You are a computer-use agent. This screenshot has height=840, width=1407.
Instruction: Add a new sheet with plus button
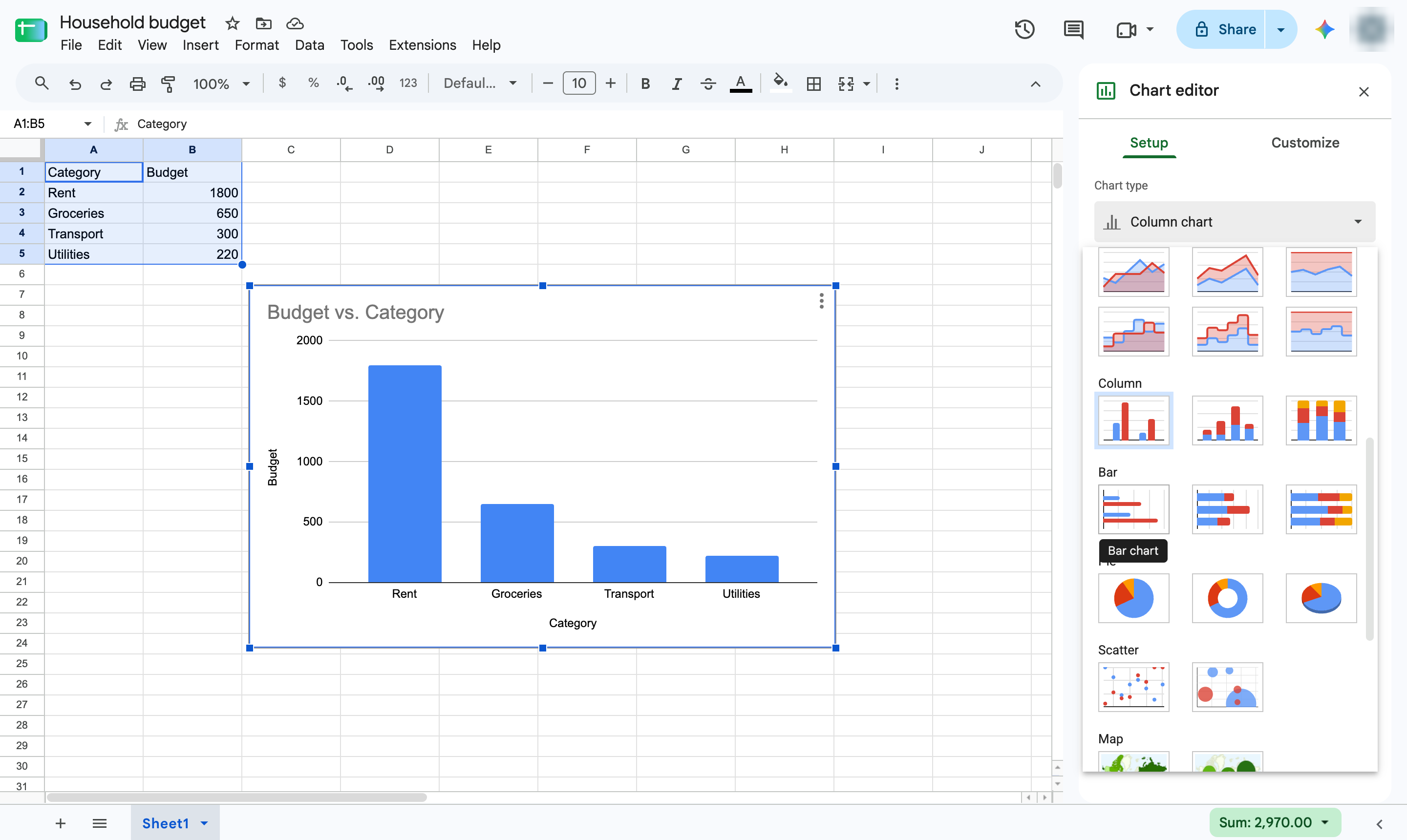(x=61, y=823)
